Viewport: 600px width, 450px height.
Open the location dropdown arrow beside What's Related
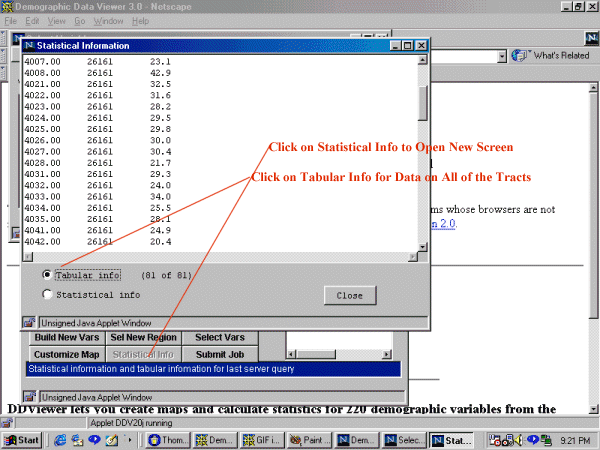coord(500,56)
